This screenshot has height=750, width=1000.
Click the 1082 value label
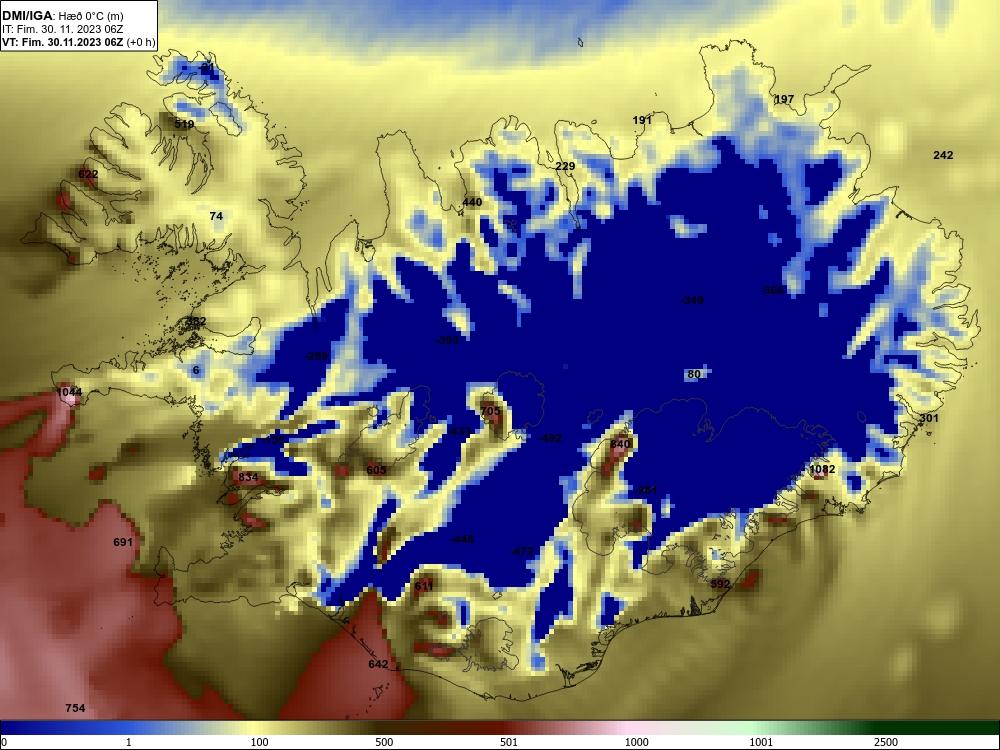(822, 469)
